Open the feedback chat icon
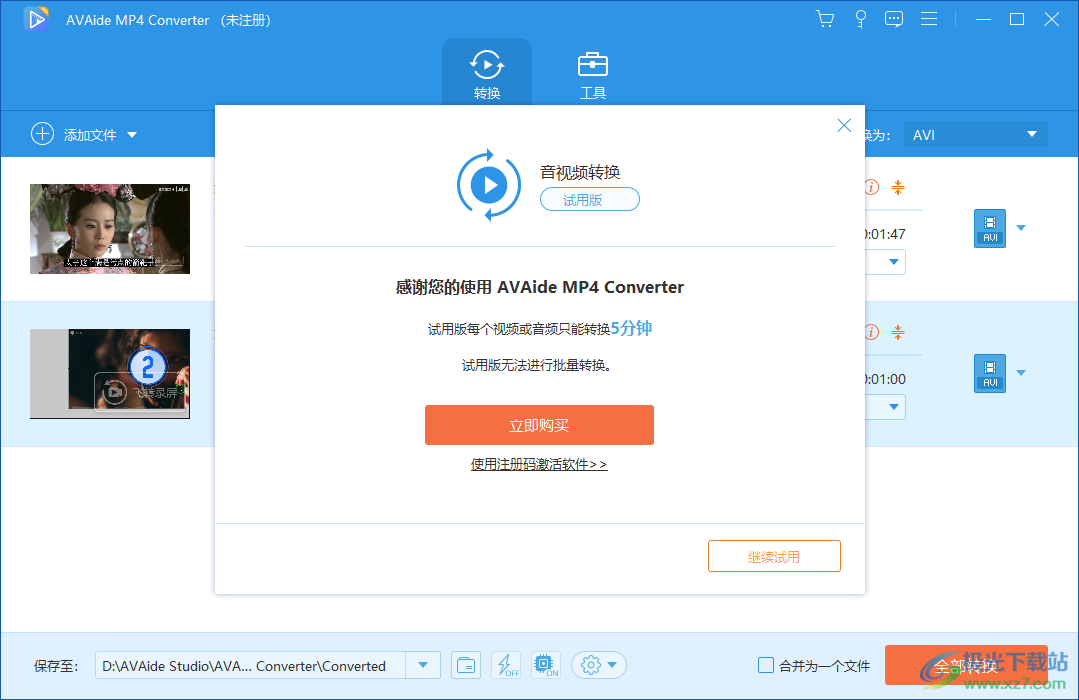Image resolution: width=1079 pixels, height=700 pixels. 894,19
